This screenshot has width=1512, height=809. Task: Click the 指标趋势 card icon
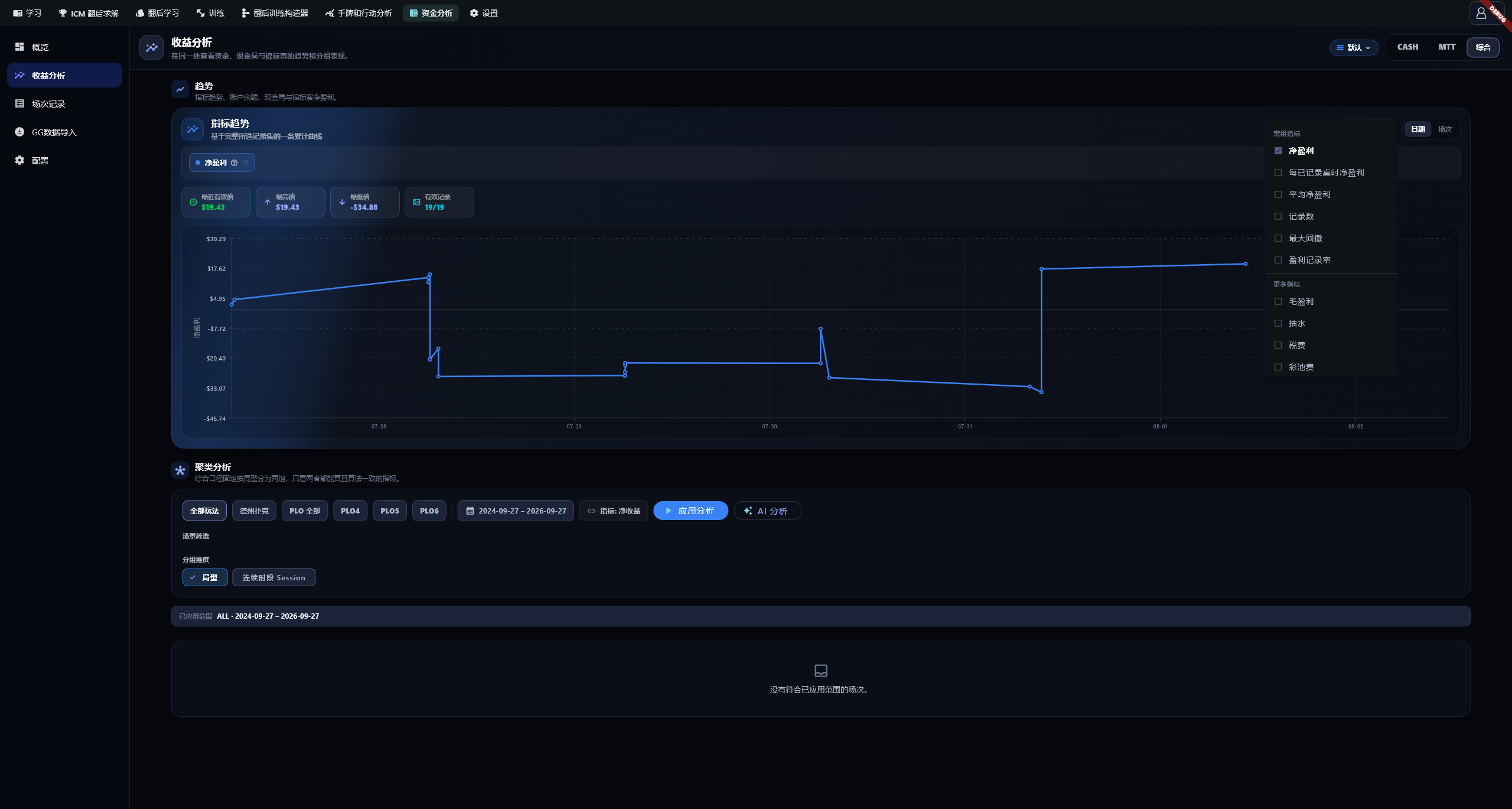(x=193, y=129)
